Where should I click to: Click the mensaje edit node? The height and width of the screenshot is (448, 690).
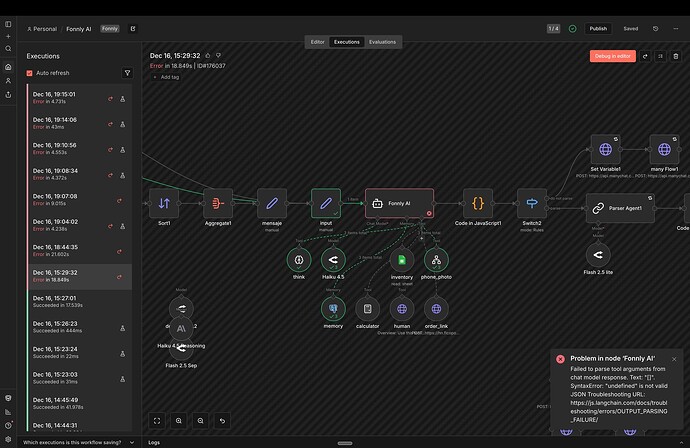coord(272,203)
